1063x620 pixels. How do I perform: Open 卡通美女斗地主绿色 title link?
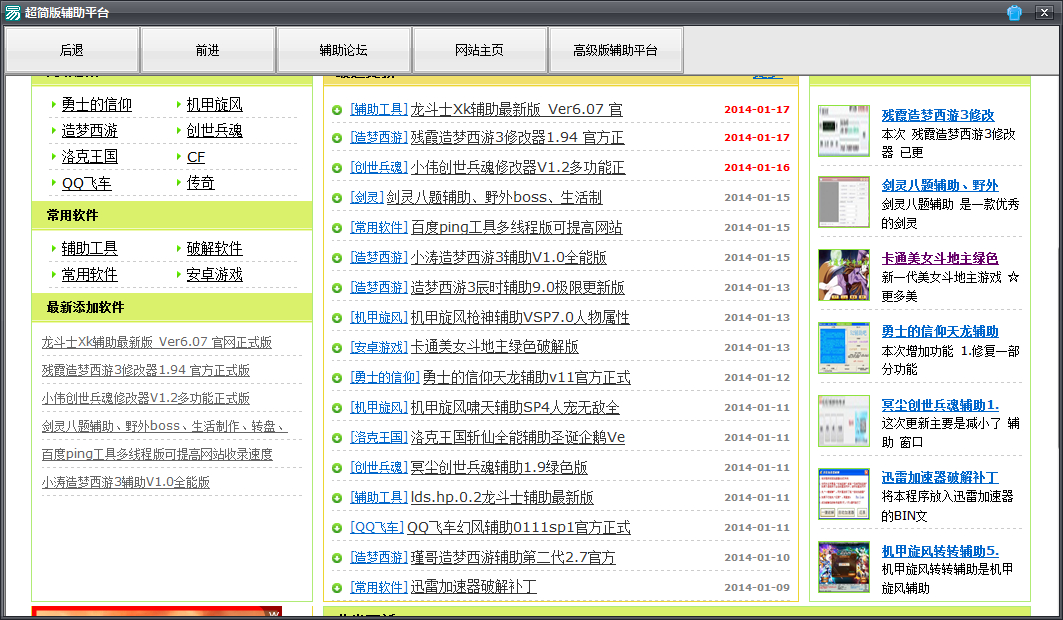940,258
